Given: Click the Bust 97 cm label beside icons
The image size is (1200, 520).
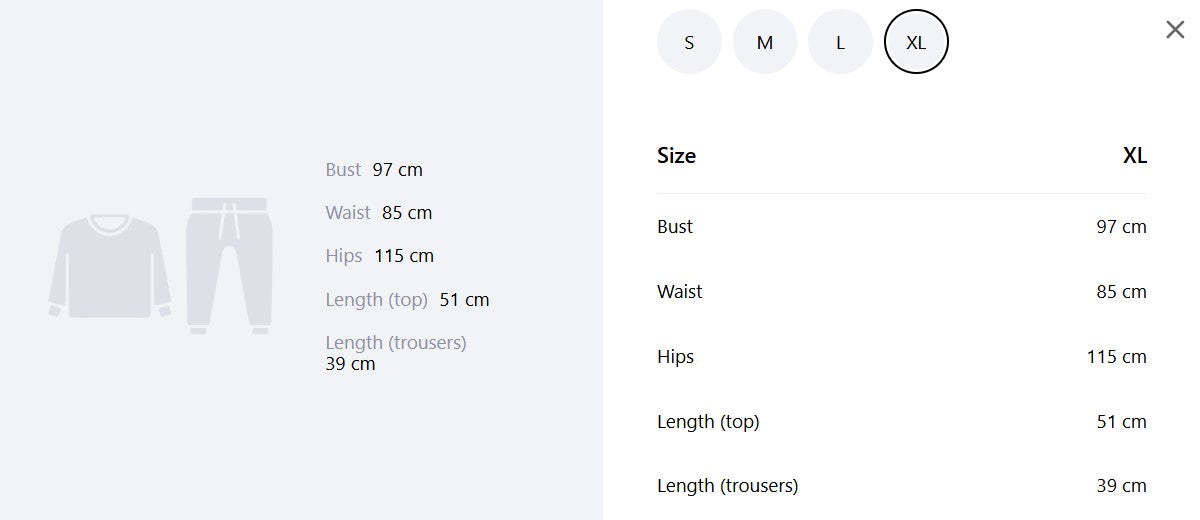Looking at the screenshot, I should [x=374, y=170].
